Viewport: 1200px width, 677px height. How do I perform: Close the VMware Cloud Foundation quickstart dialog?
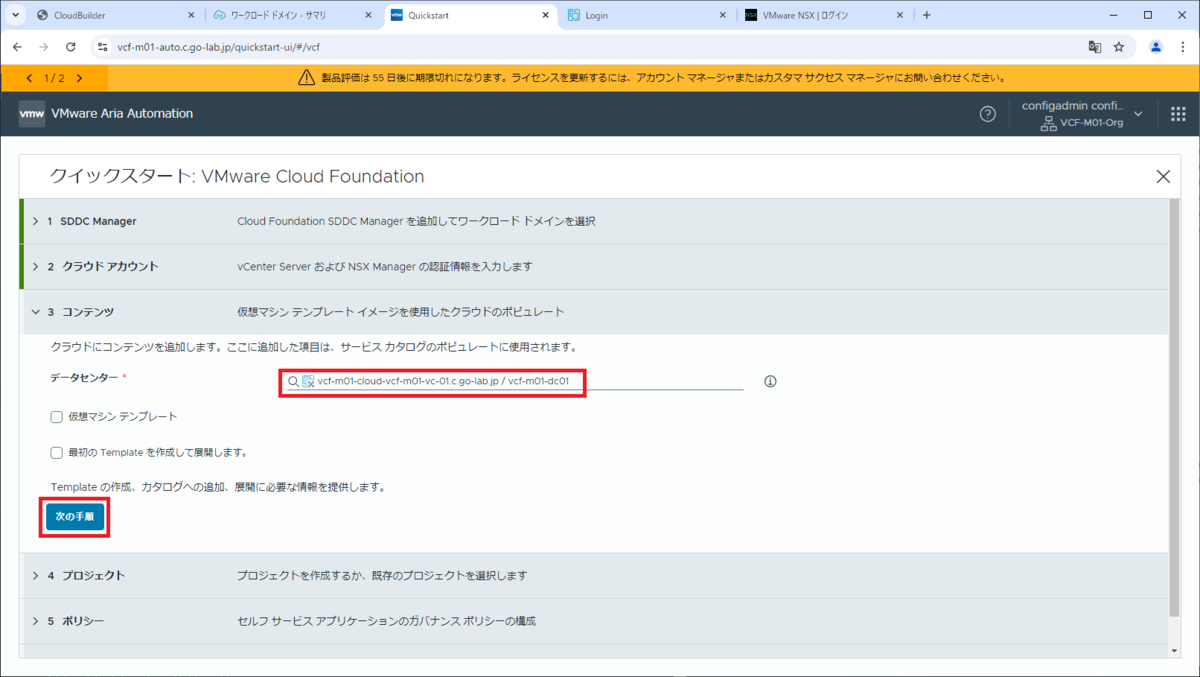1163,176
